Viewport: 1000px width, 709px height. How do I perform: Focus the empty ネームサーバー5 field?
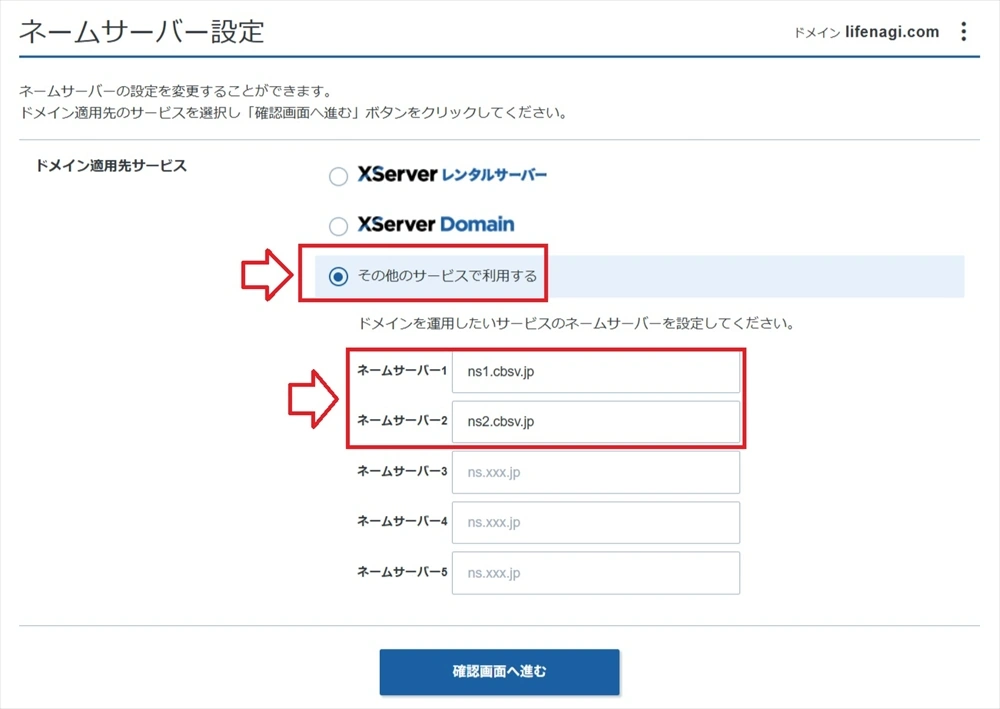pyautogui.click(x=595, y=572)
